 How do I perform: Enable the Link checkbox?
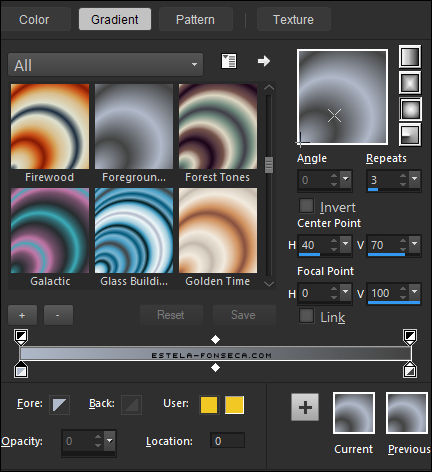click(307, 316)
